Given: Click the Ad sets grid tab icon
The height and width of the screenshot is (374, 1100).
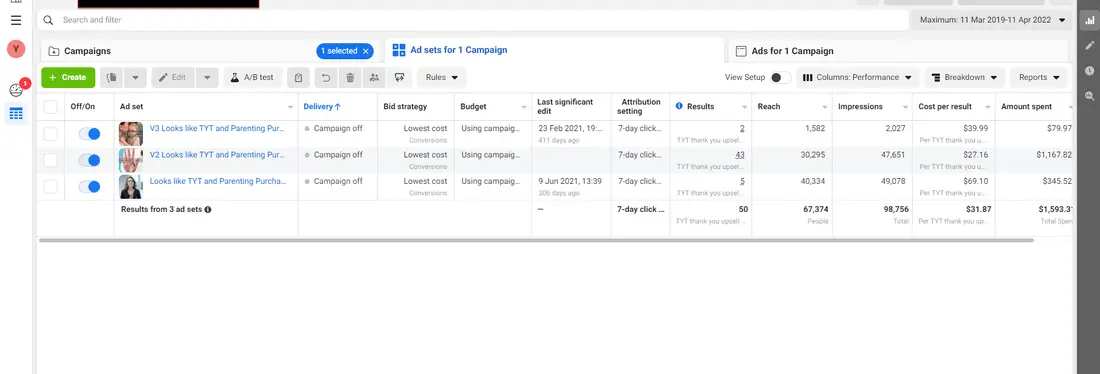Looking at the screenshot, I should (399, 50).
